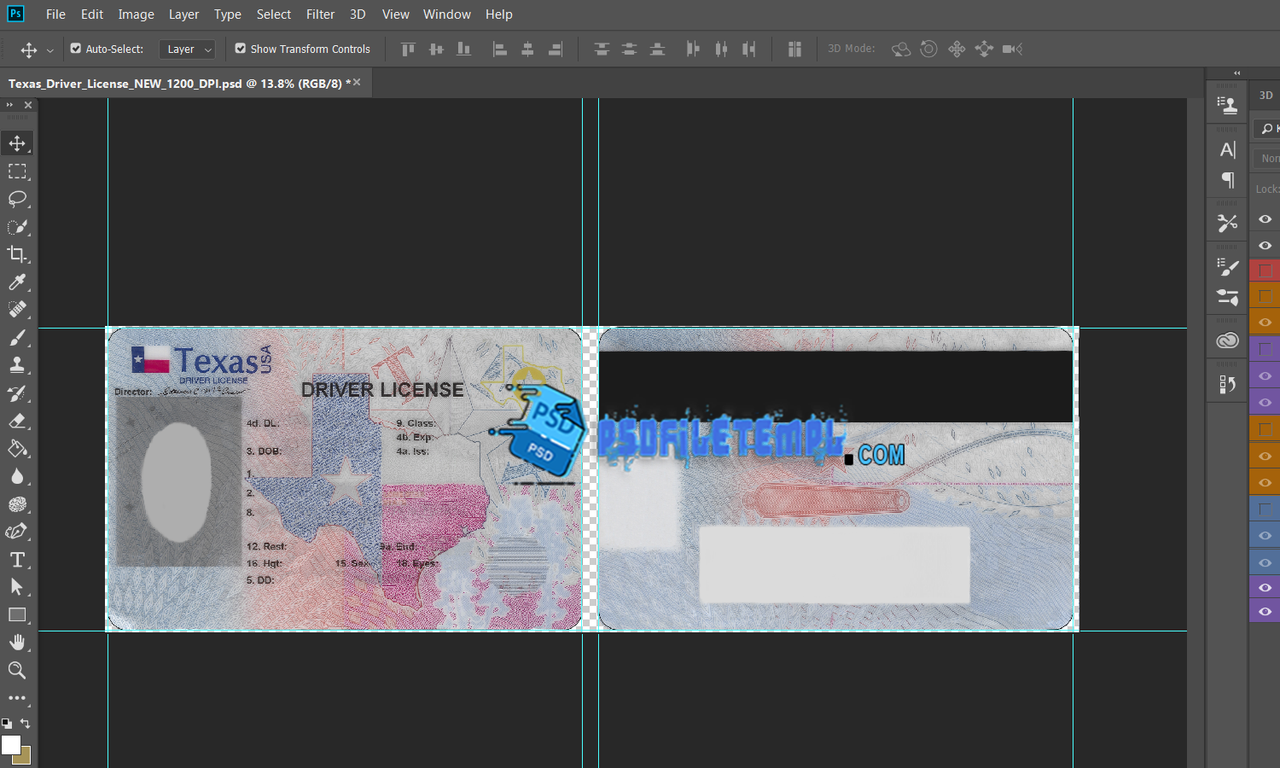Open the Character panel icon
The image size is (1280, 768).
tap(1228, 150)
